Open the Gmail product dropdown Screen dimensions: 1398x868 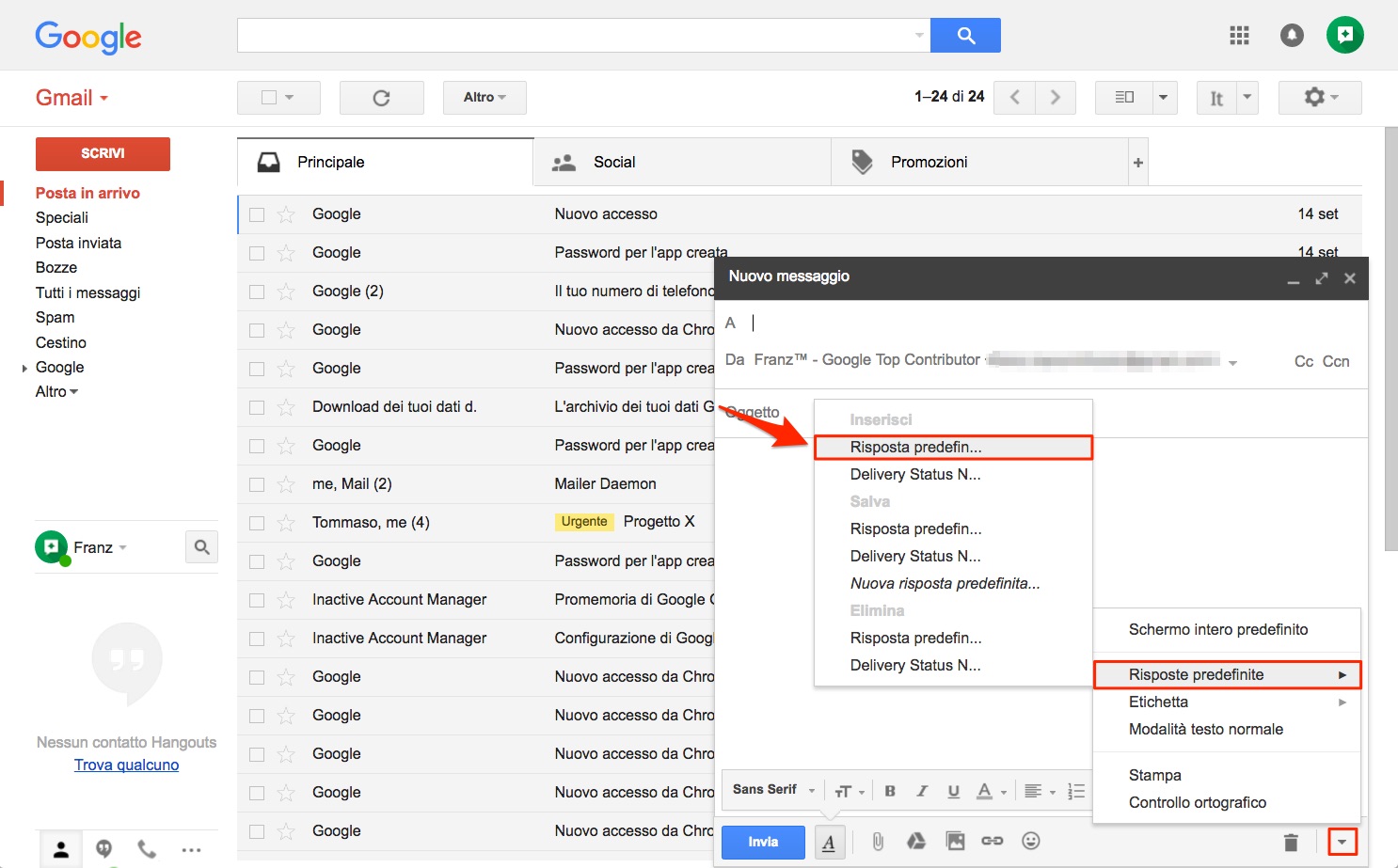pyautogui.click(x=71, y=98)
